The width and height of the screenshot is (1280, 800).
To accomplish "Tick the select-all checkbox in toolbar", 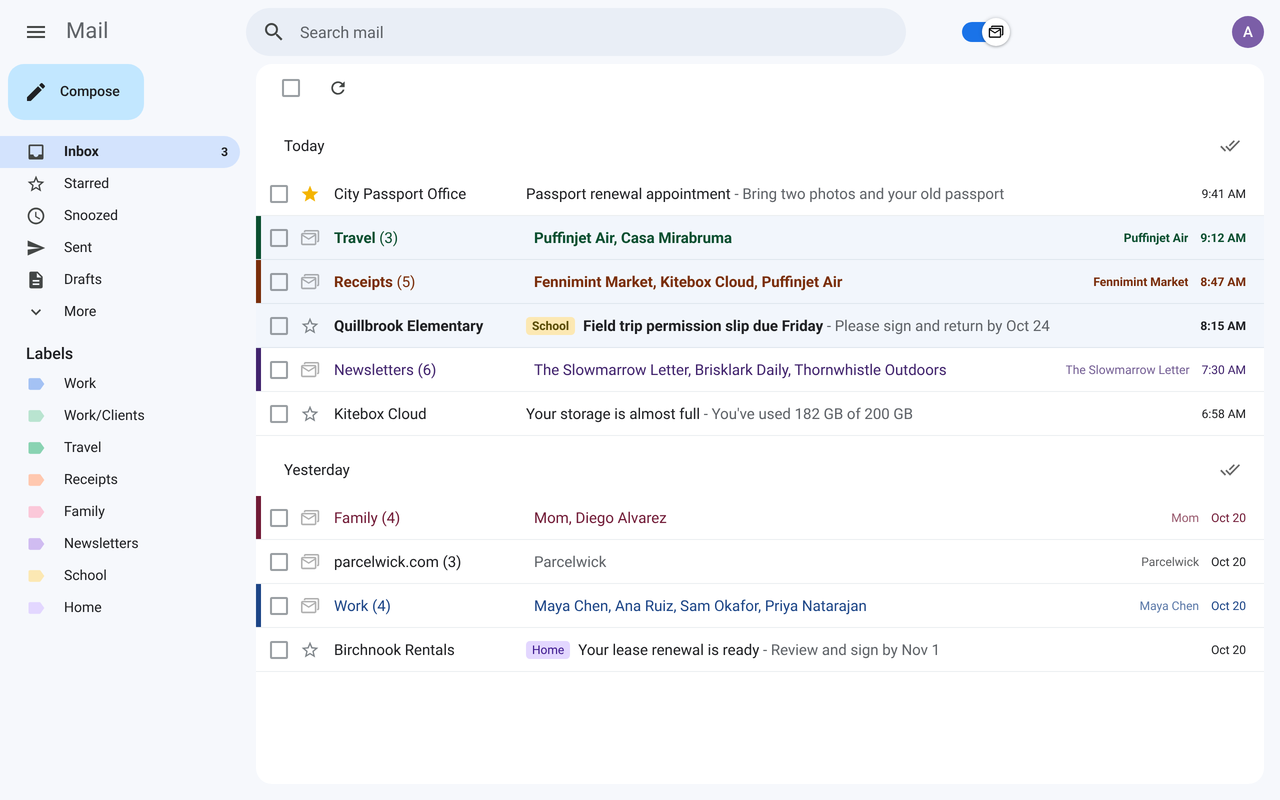I will tap(291, 88).
